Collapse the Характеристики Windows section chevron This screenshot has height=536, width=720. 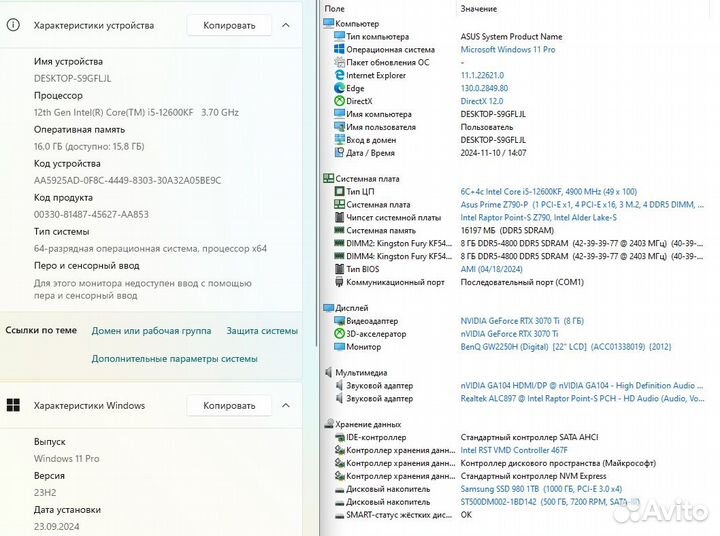click(286, 406)
